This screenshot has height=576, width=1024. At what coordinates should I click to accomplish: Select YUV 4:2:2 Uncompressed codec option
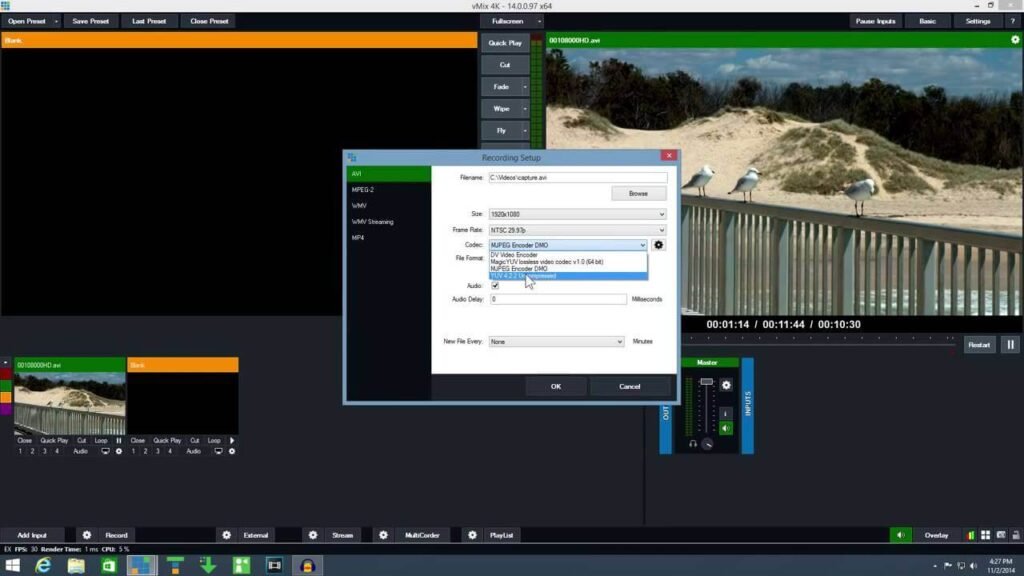click(x=568, y=276)
